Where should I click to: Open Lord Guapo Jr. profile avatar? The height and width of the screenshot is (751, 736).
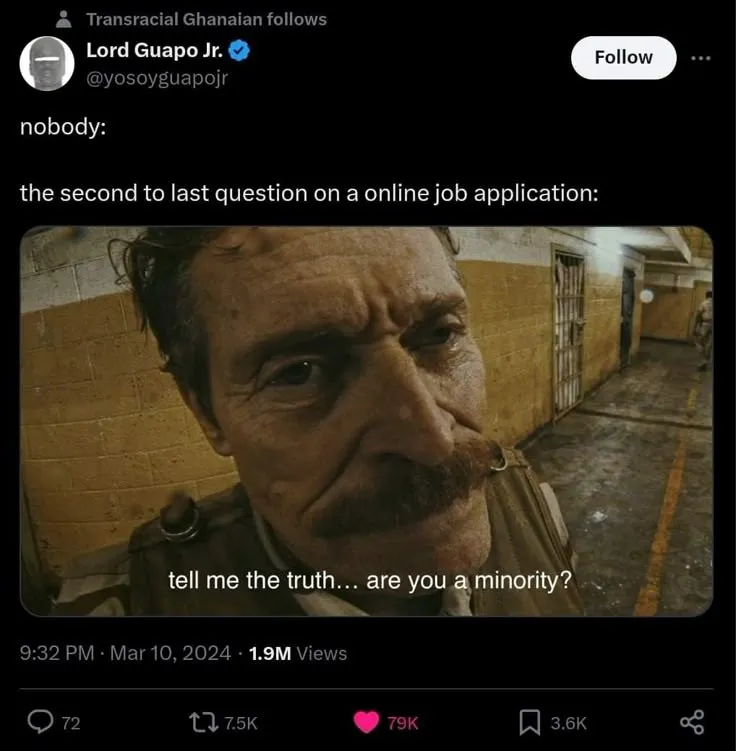tap(47, 63)
